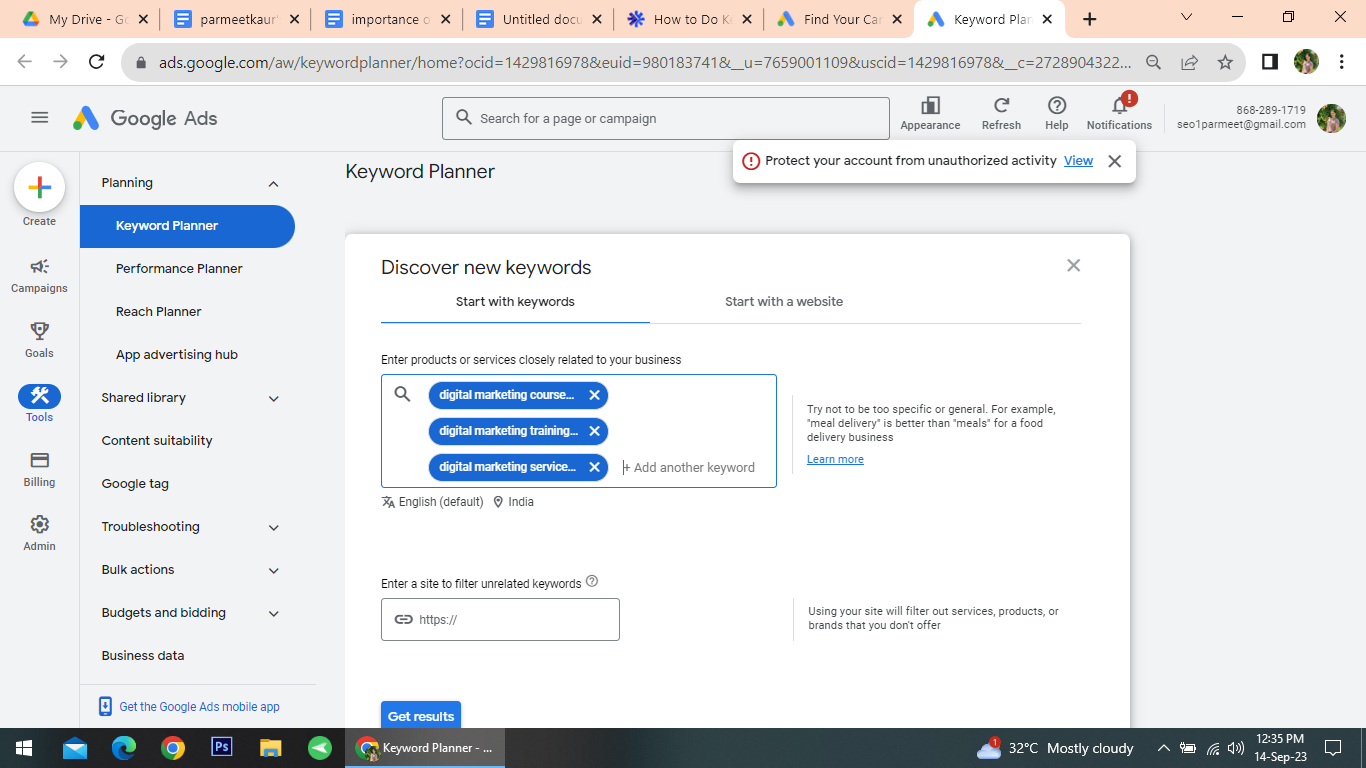The height and width of the screenshot is (768, 1366).
Task: Click the Search for a page or campaign box
Action: tap(665, 118)
